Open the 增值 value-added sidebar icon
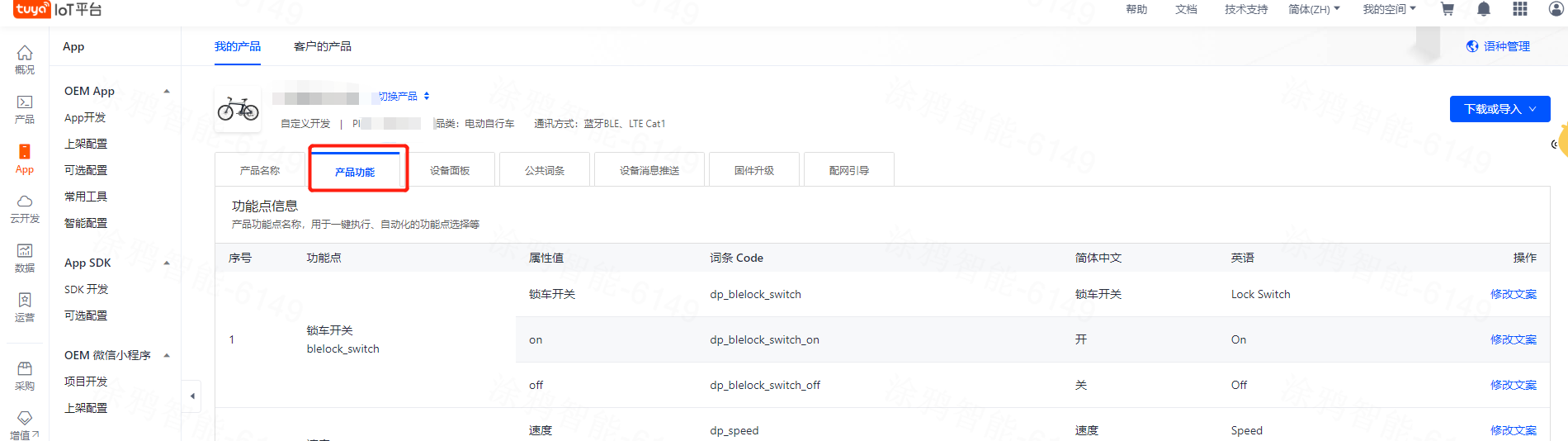1568x441 pixels. click(25, 425)
